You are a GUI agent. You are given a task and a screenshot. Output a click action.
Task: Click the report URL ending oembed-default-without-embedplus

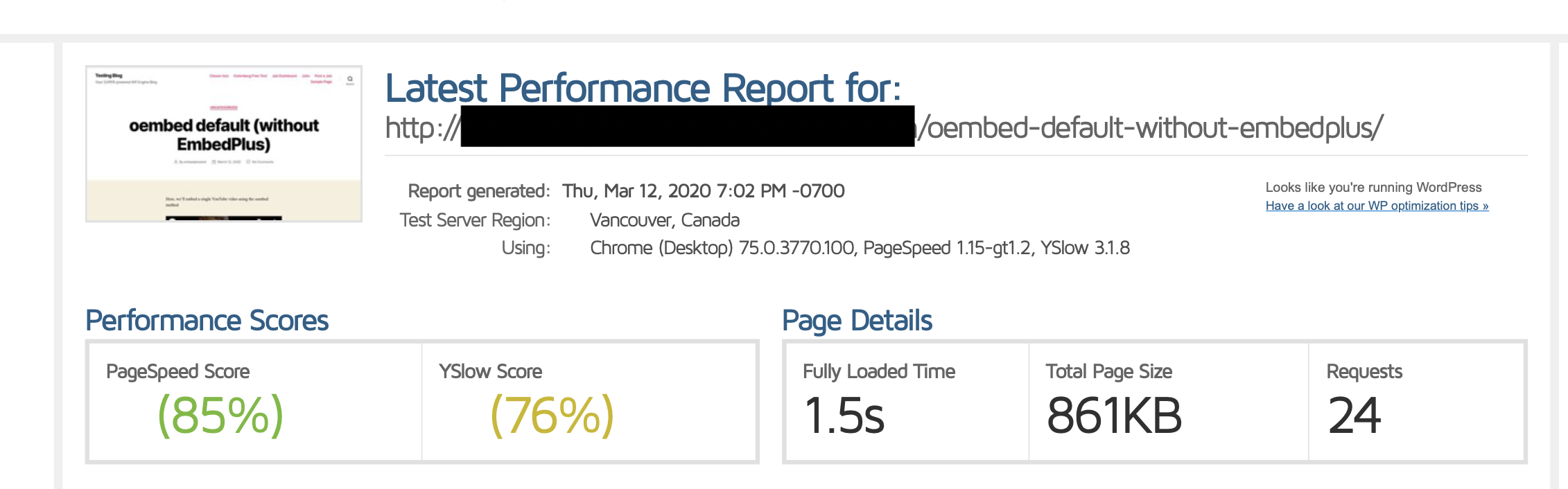tap(884, 127)
